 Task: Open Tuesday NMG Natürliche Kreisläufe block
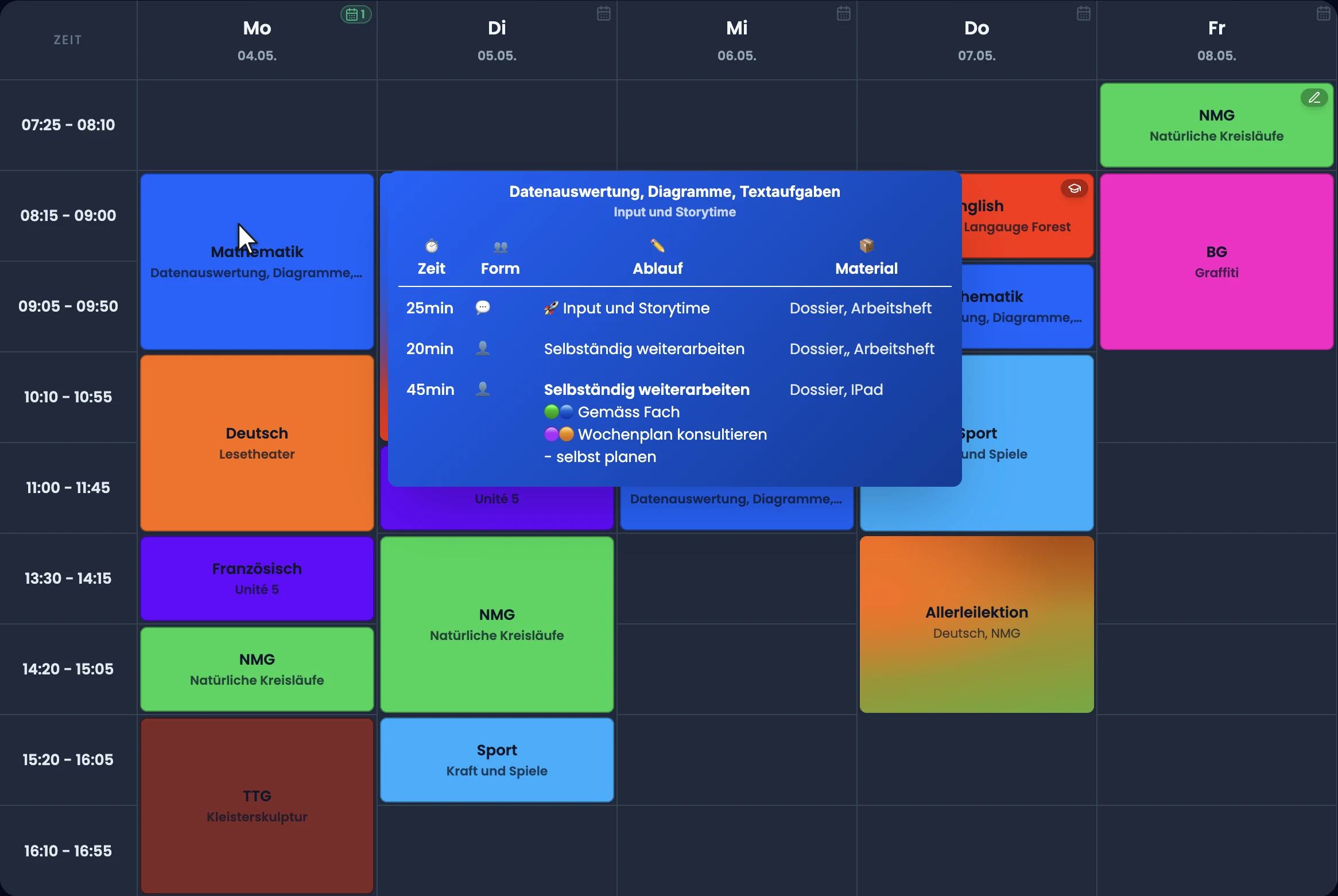(497, 625)
